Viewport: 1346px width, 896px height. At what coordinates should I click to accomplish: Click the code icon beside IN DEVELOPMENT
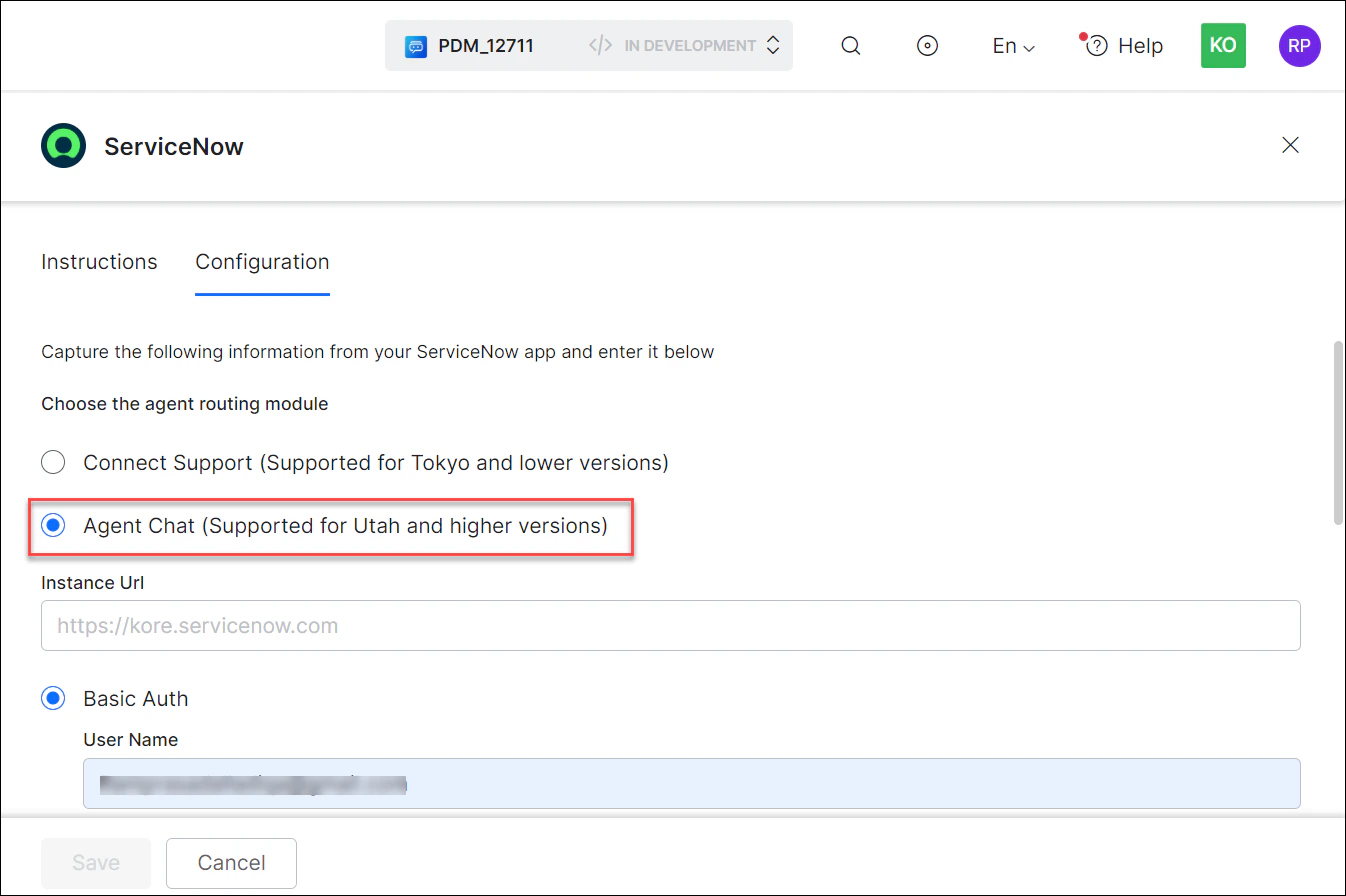pyautogui.click(x=599, y=45)
